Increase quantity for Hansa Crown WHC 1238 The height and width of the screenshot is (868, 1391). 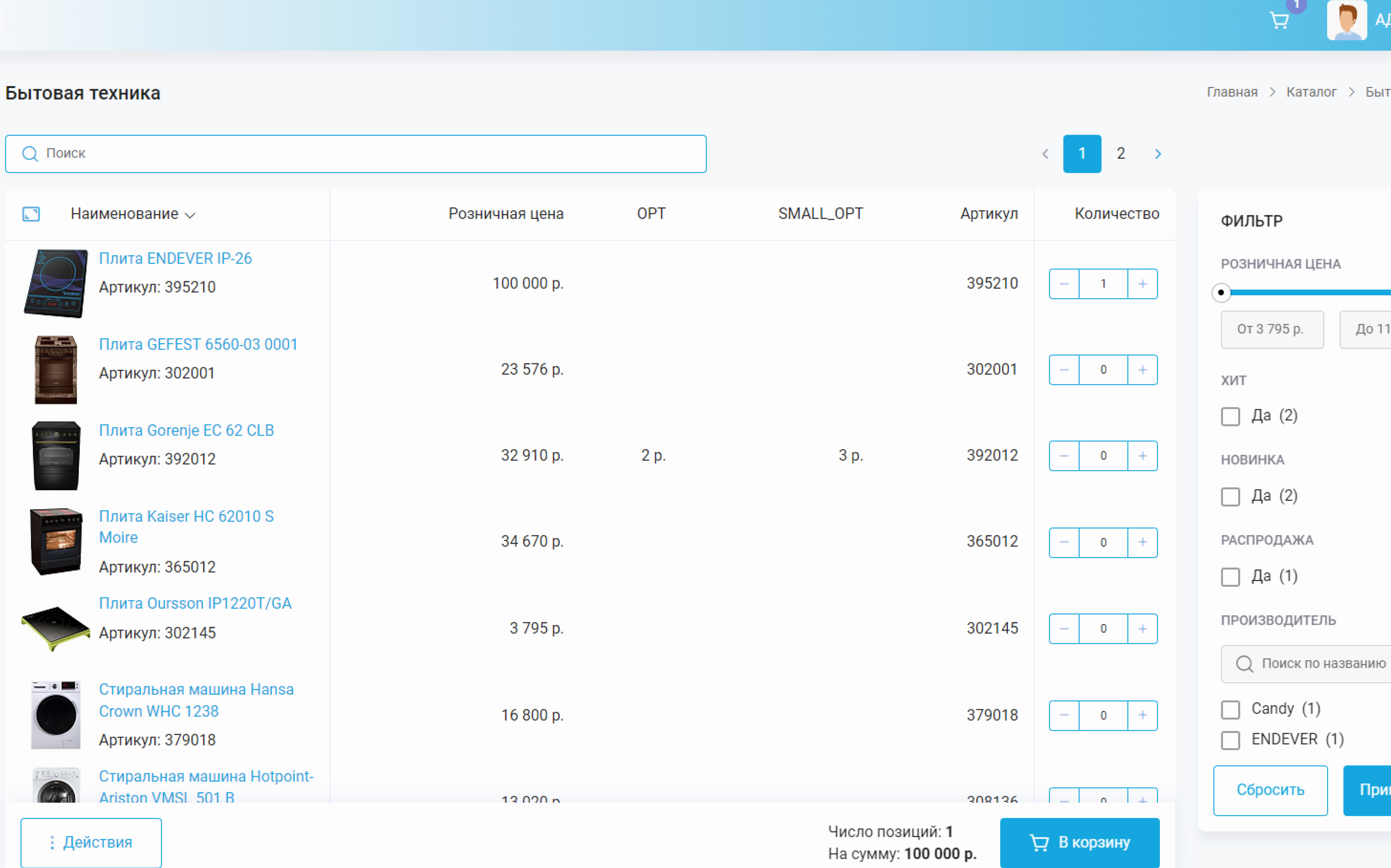[1142, 715]
